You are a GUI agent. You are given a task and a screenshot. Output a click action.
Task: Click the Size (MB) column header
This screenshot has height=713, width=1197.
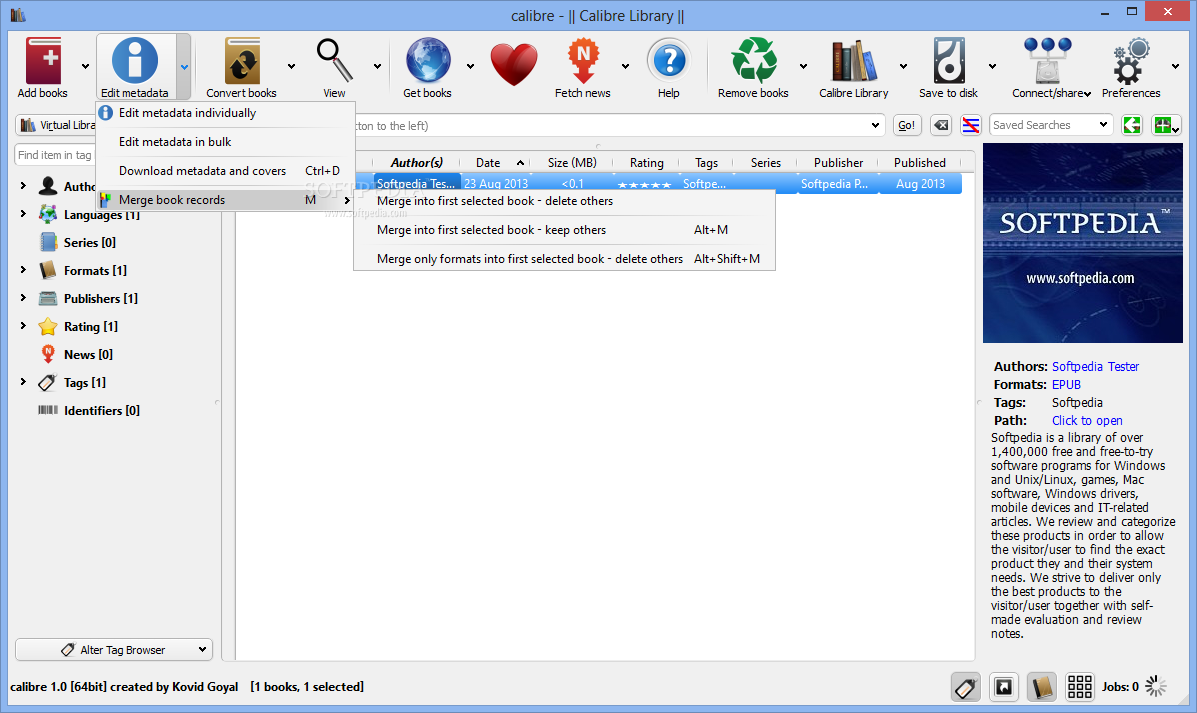point(572,163)
